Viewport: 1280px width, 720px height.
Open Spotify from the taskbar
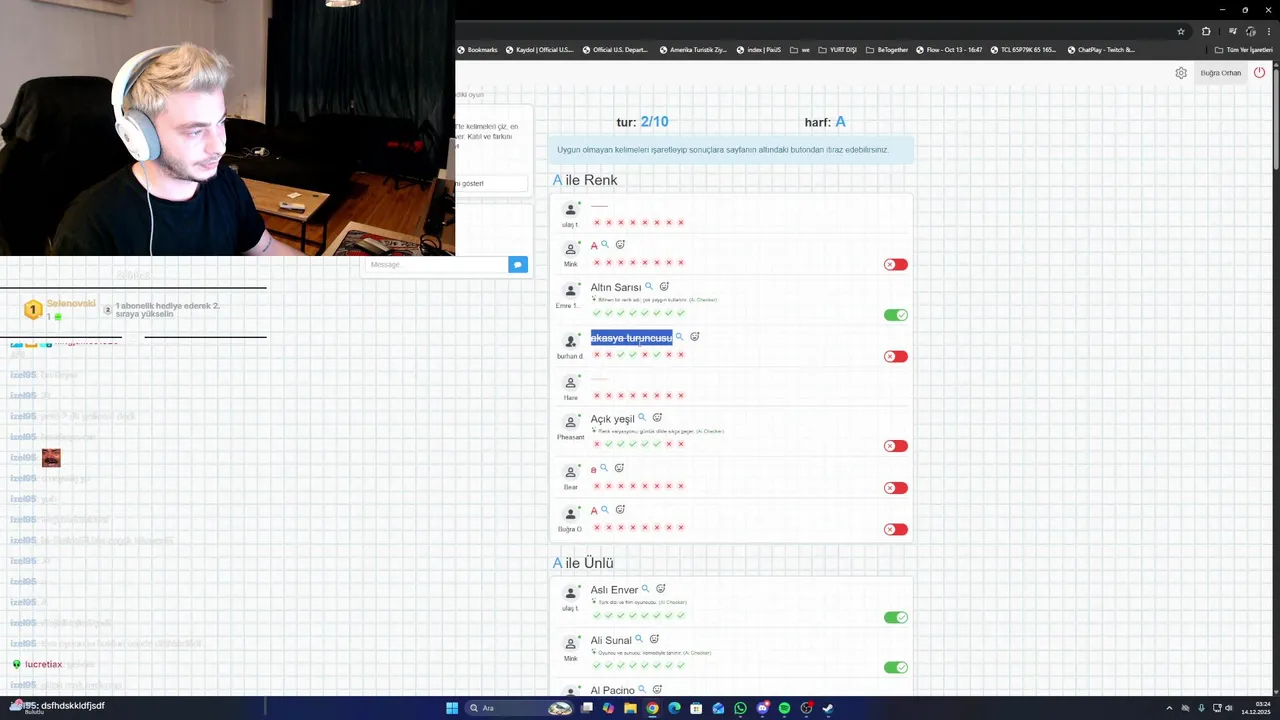point(784,708)
